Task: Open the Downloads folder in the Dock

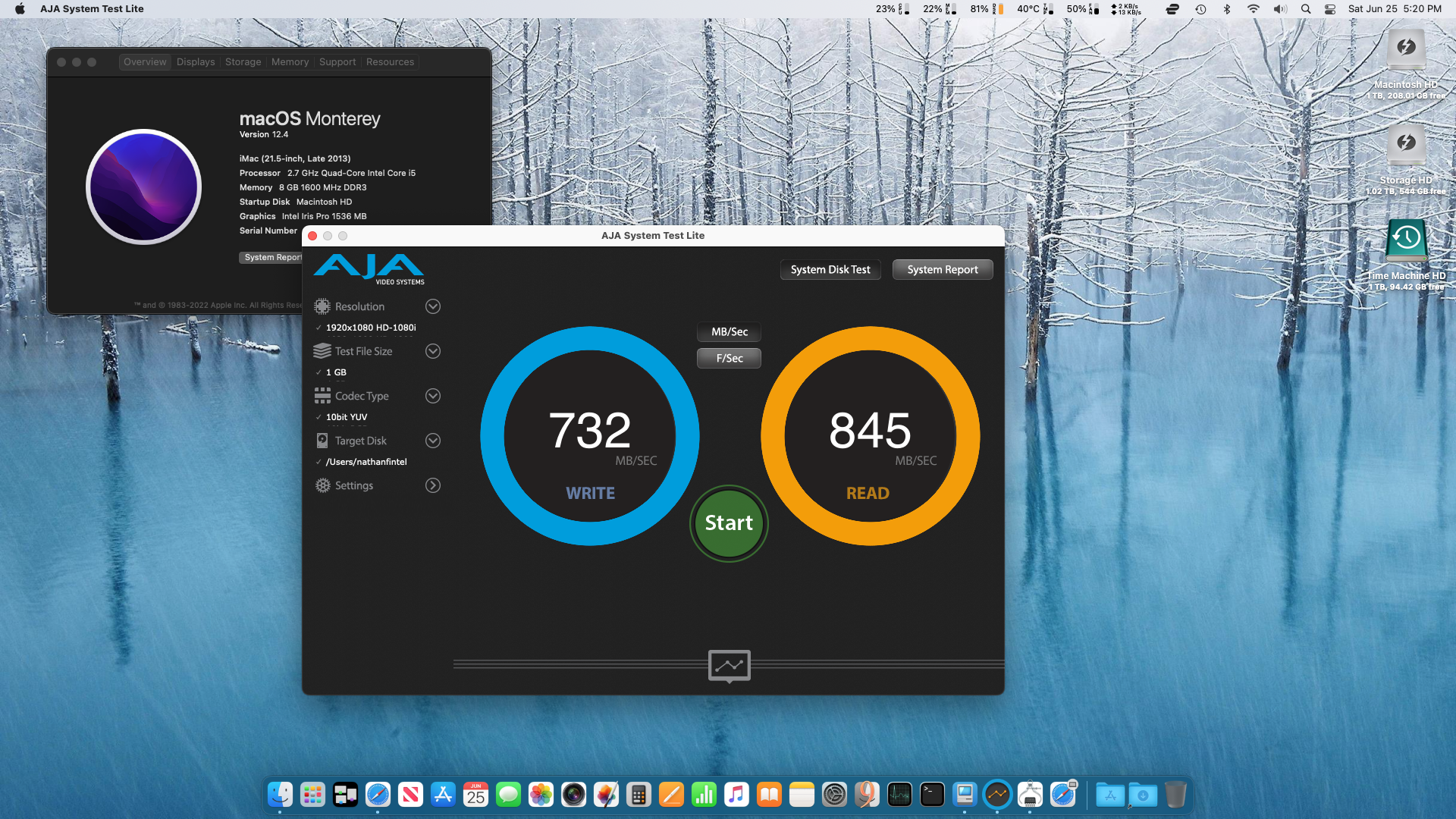Action: tap(1143, 795)
